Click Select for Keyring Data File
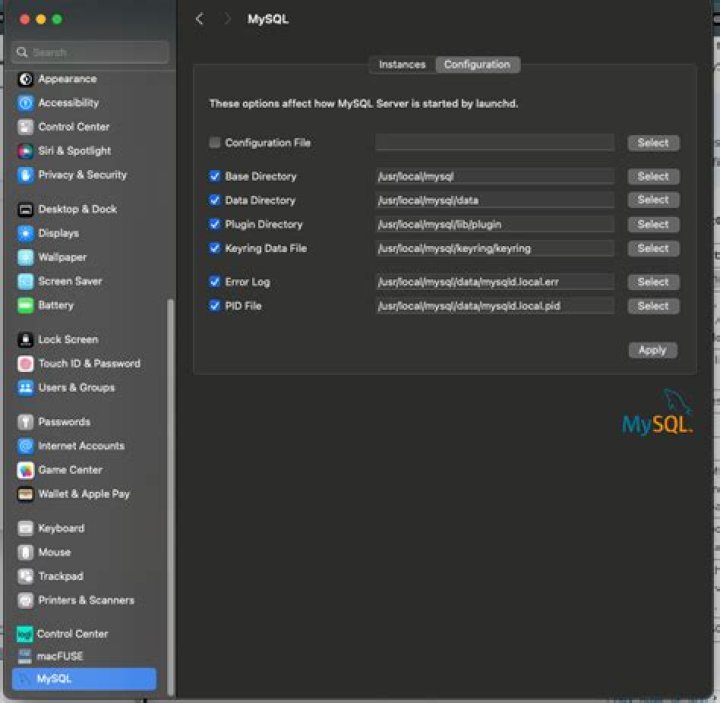720x703 pixels. pyautogui.click(x=653, y=248)
